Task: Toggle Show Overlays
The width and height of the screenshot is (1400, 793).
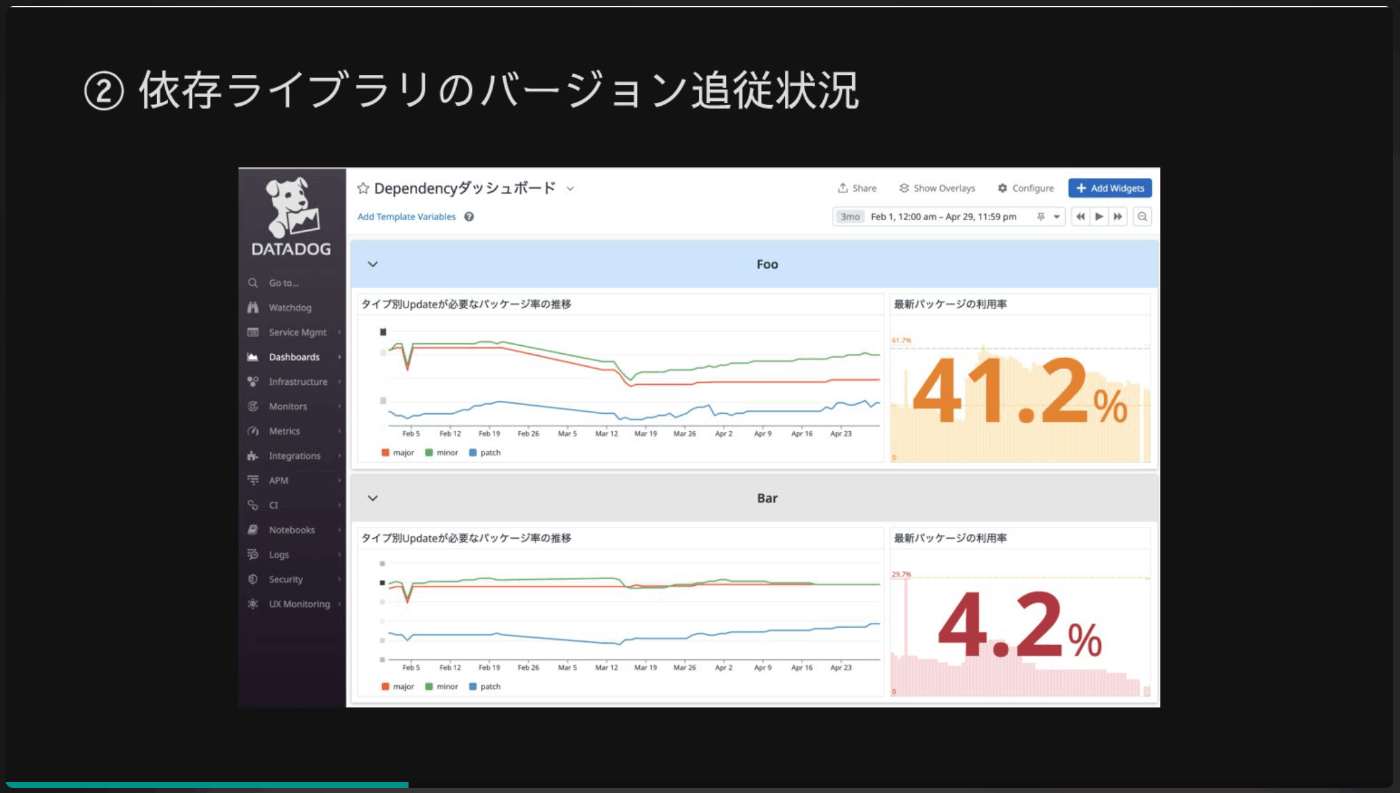Action: pos(937,188)
